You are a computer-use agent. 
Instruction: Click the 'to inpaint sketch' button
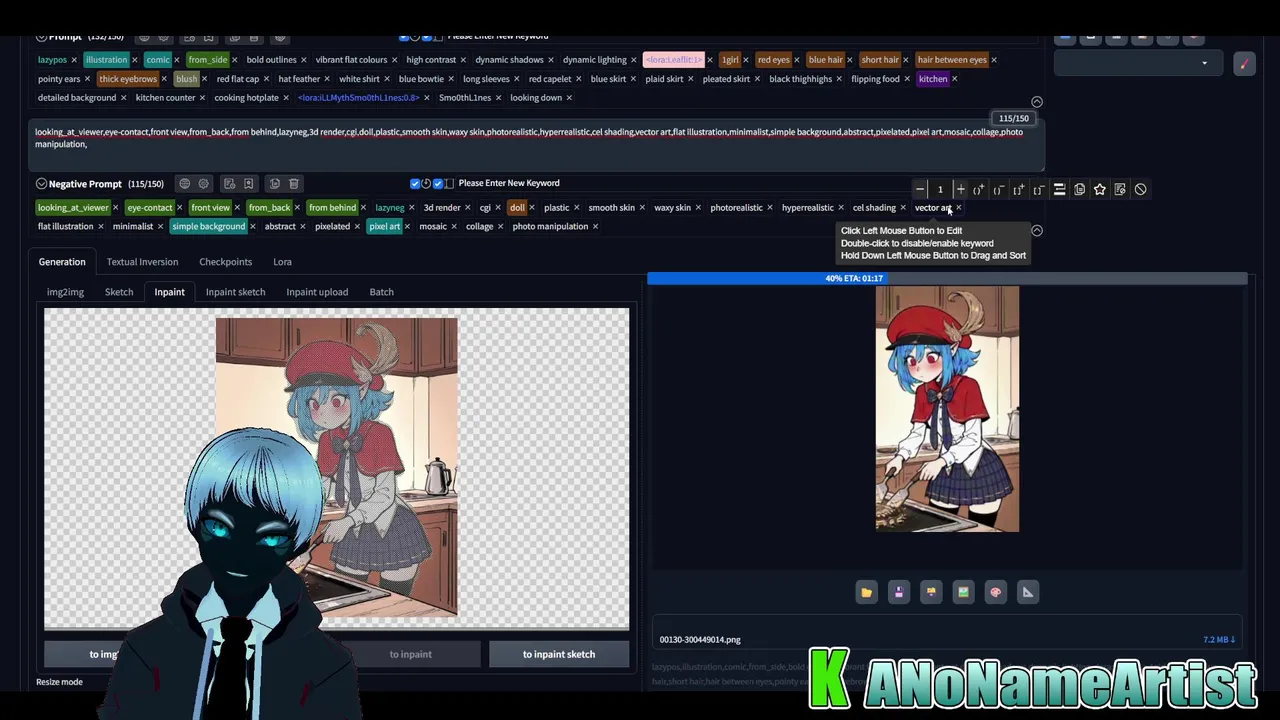[559, 654]
